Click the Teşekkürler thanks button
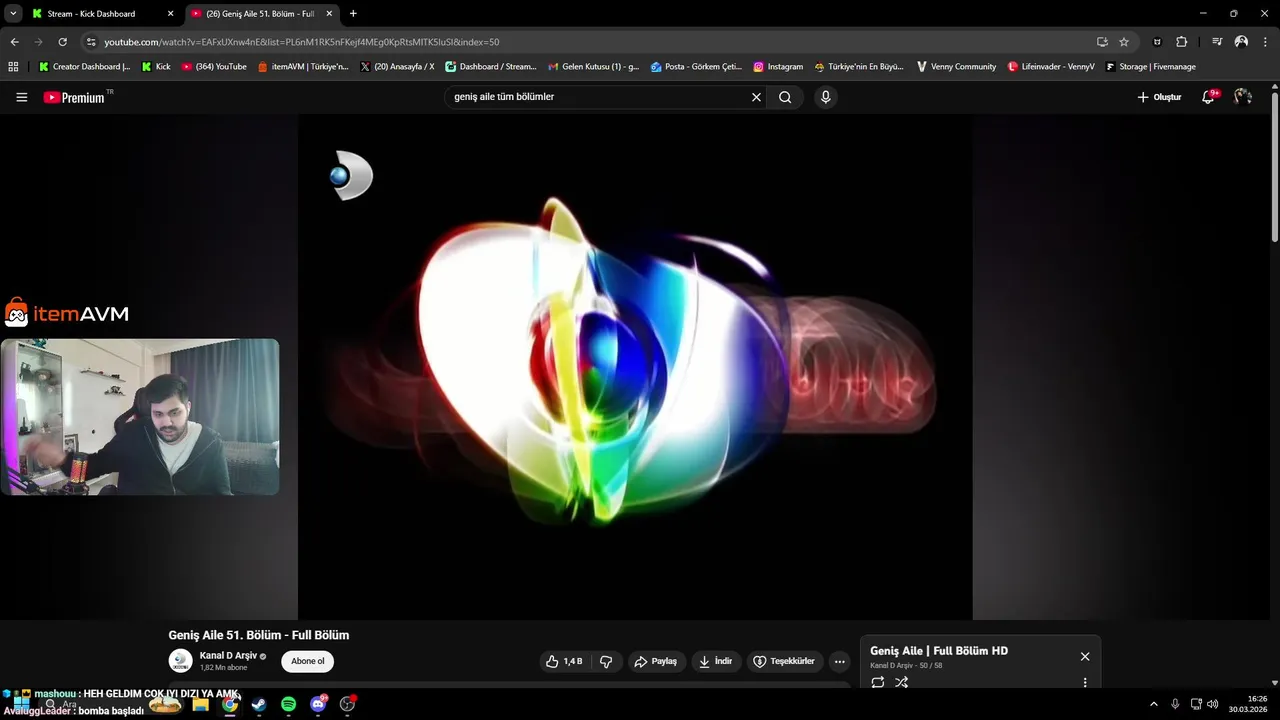This screenshot has width=1280, height=720. tap(785, 661)
